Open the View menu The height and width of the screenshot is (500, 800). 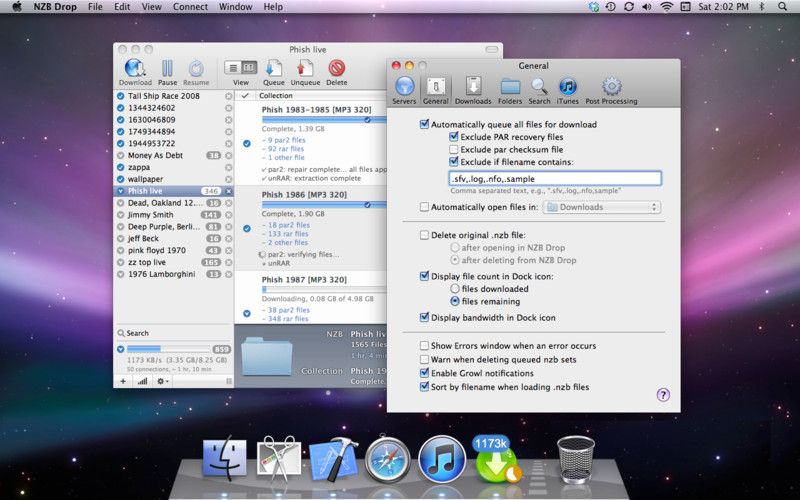coord(152,7)
